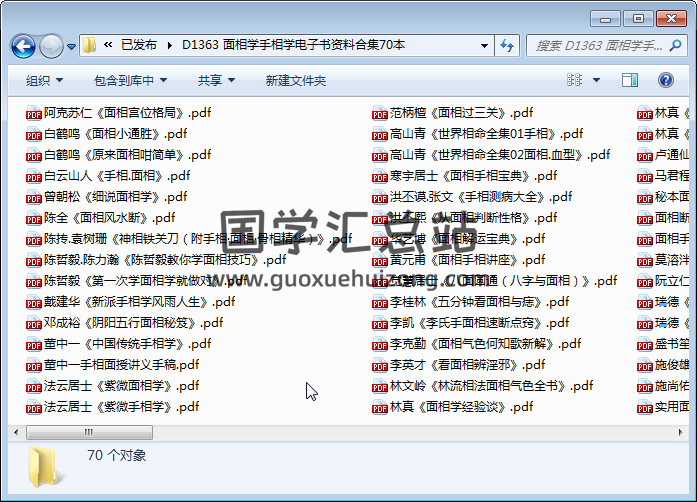The image size is (697, 502).
Task: Click the folder icon in address bar
Action: pyautogui.click(x=89, y=45)
